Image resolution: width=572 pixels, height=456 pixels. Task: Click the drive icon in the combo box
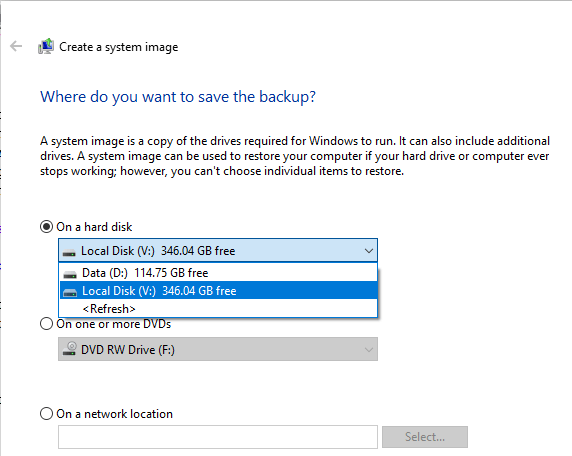[69, 252]
